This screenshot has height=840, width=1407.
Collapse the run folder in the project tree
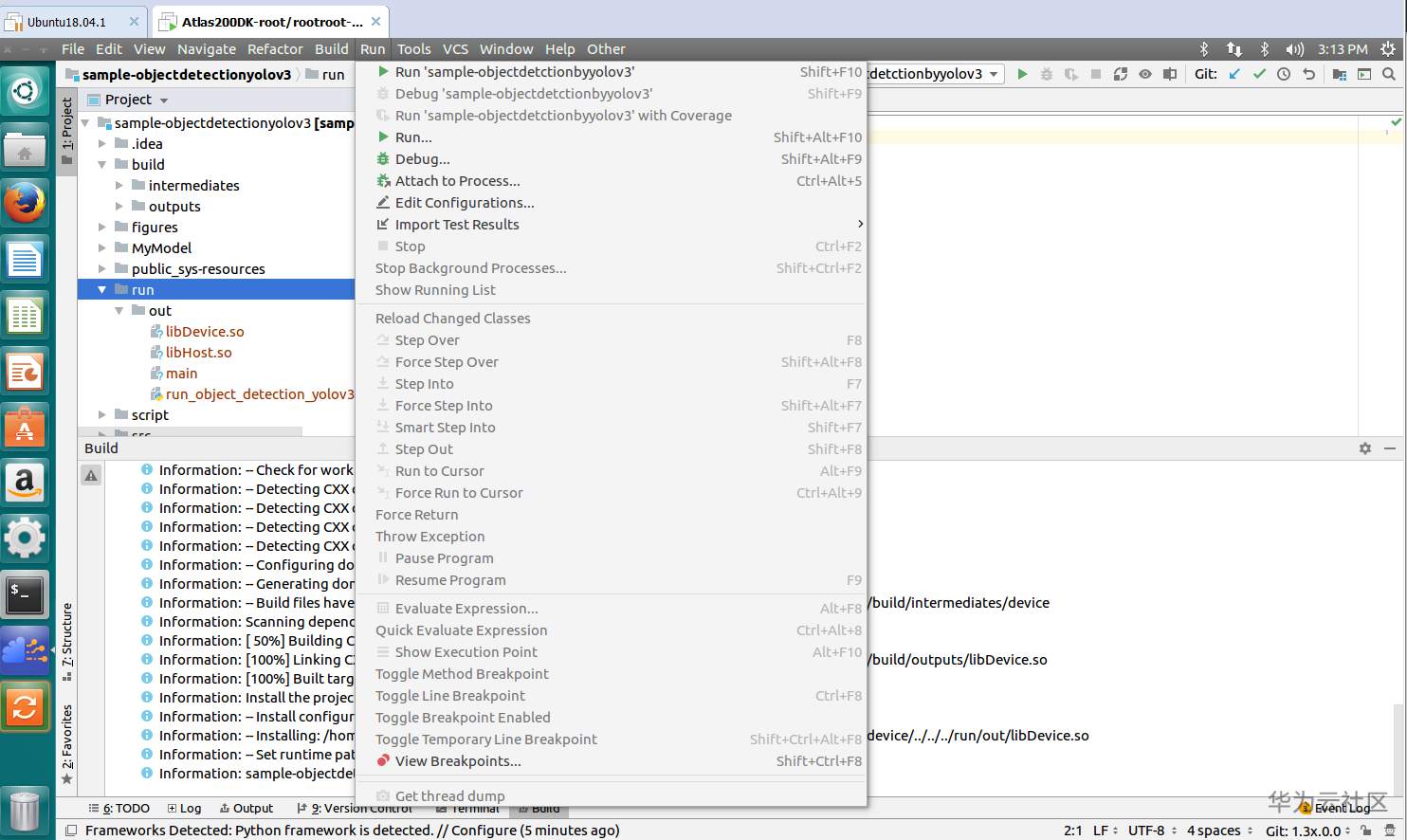[x=102, y=290]
